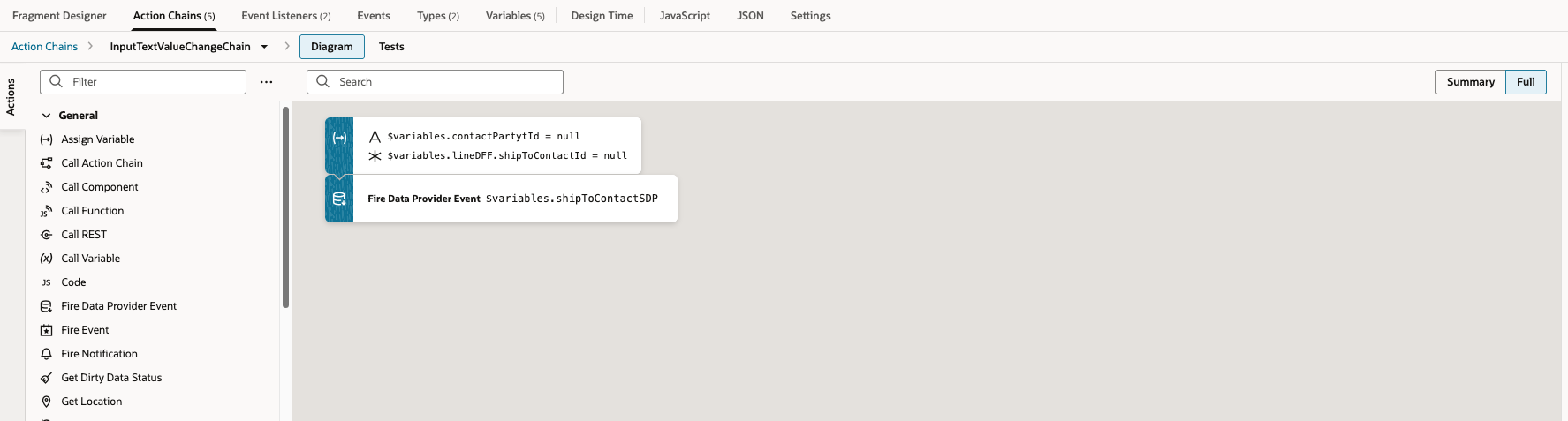The height and width of the screenshot is (421, 1568).
Task: Open the InputTextValueChangeChain dropdown arrow
Action: click(264, 47)
